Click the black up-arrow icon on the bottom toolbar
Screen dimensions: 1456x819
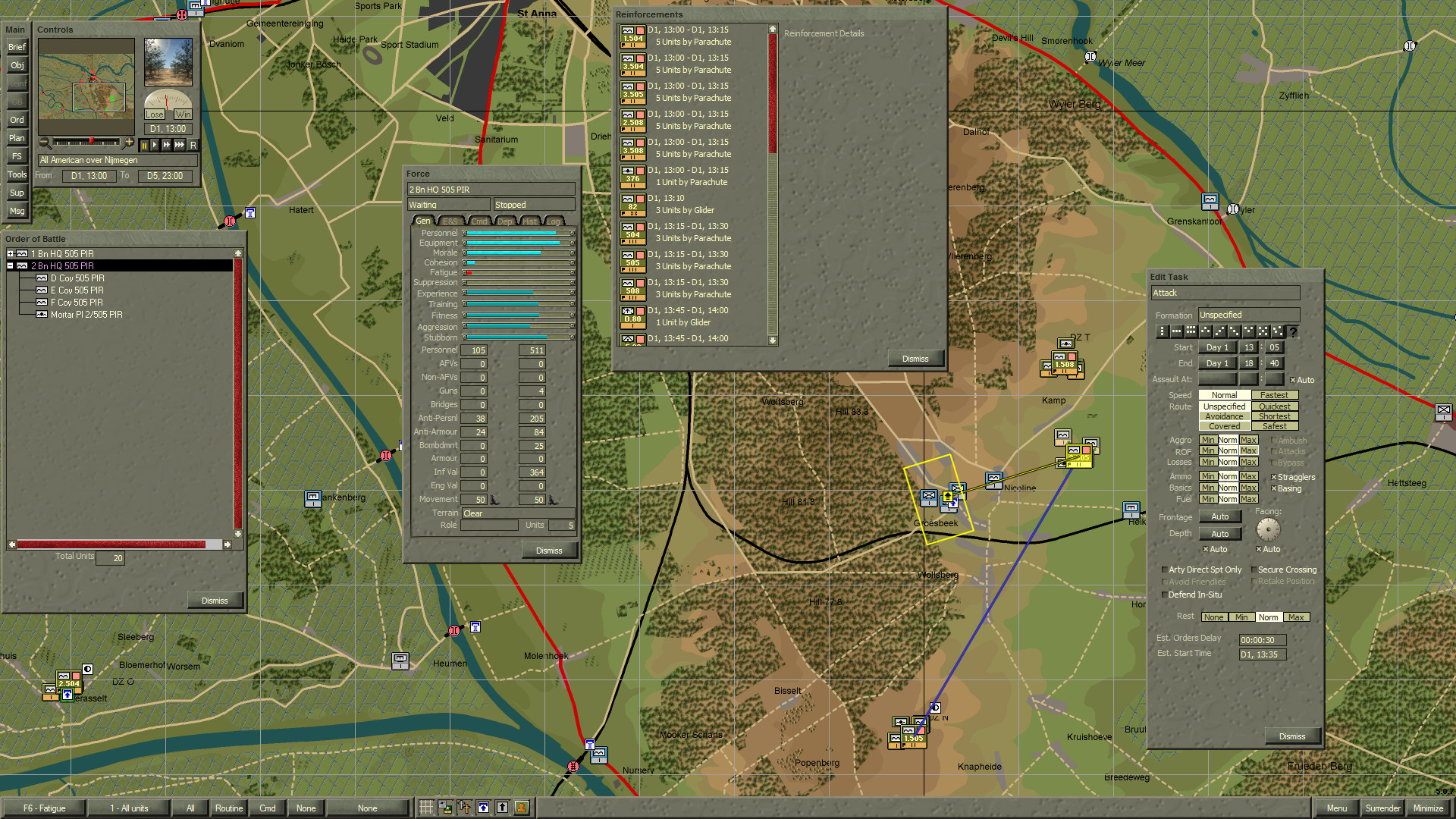[502, 808]
